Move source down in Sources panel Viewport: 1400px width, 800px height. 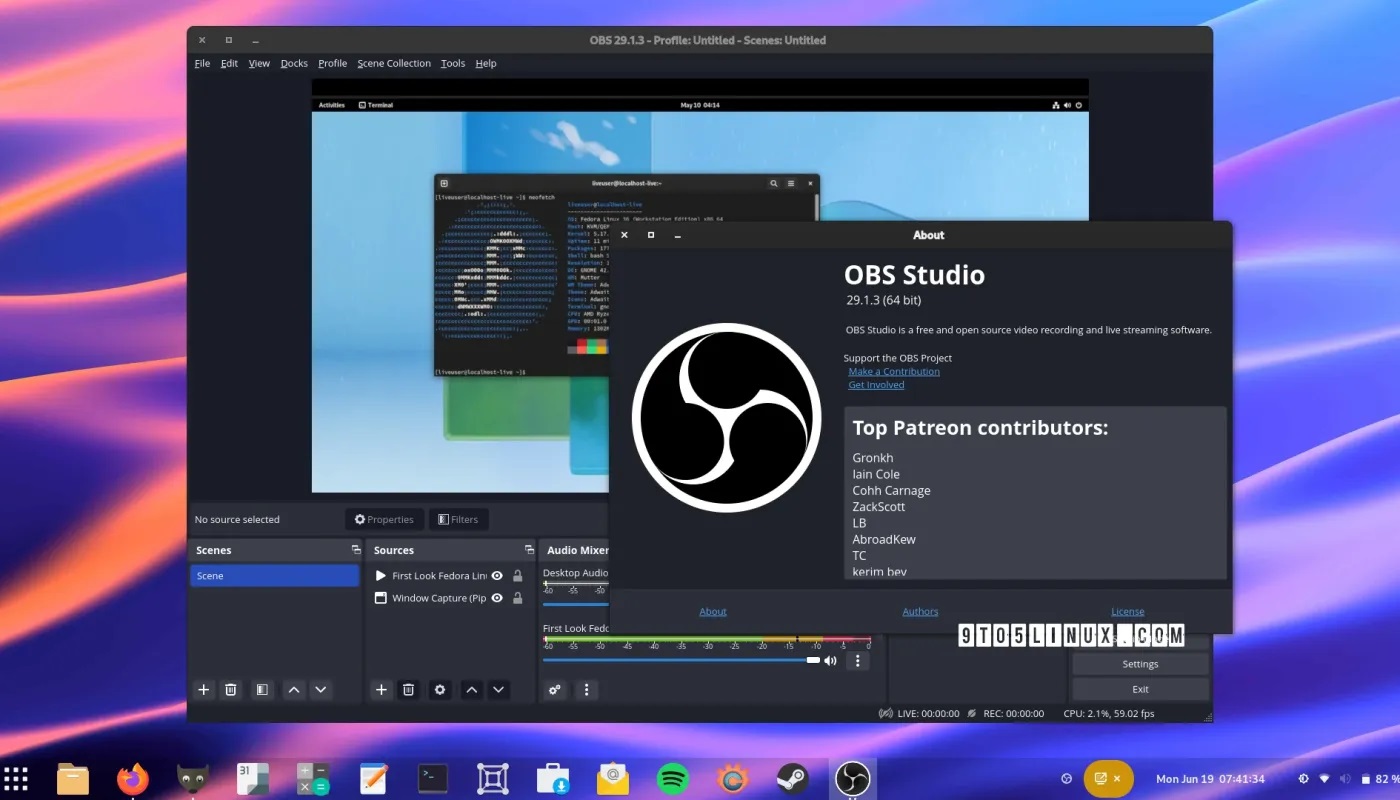(x=499, y=690)
